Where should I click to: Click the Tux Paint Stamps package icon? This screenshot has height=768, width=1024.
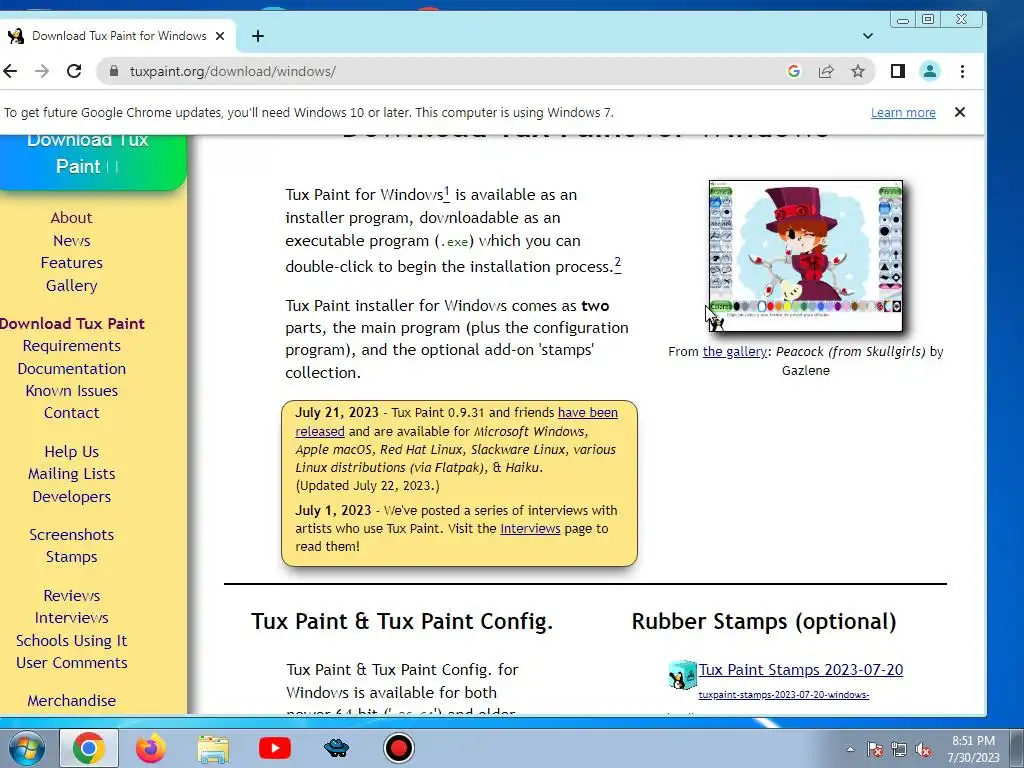[682, 675]
